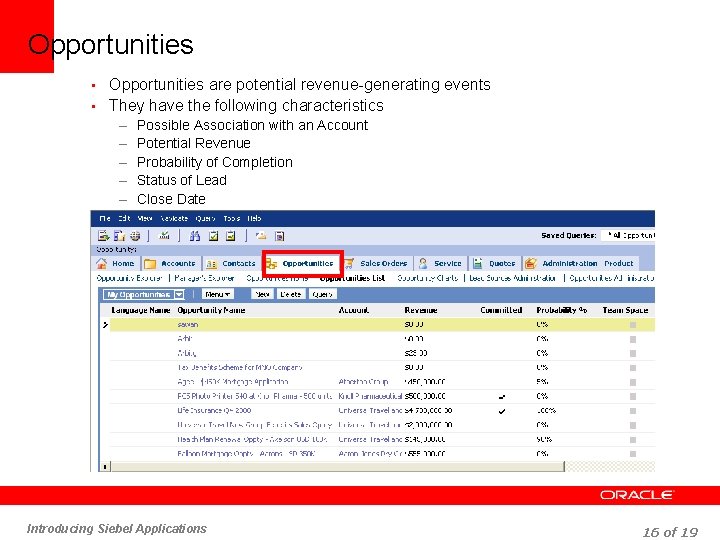Click the Quotes document icon
The height and width of the screenshot is (540, 720).
tap(478, 263)
